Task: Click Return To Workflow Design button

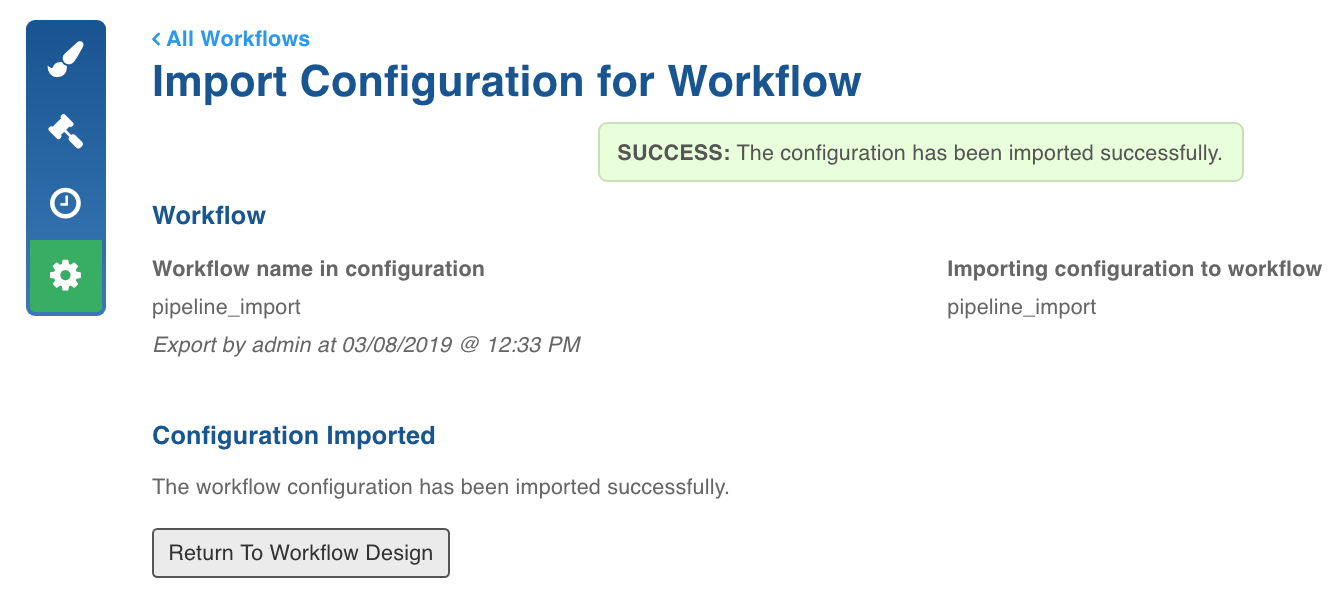Action: (x=301, y=553)
